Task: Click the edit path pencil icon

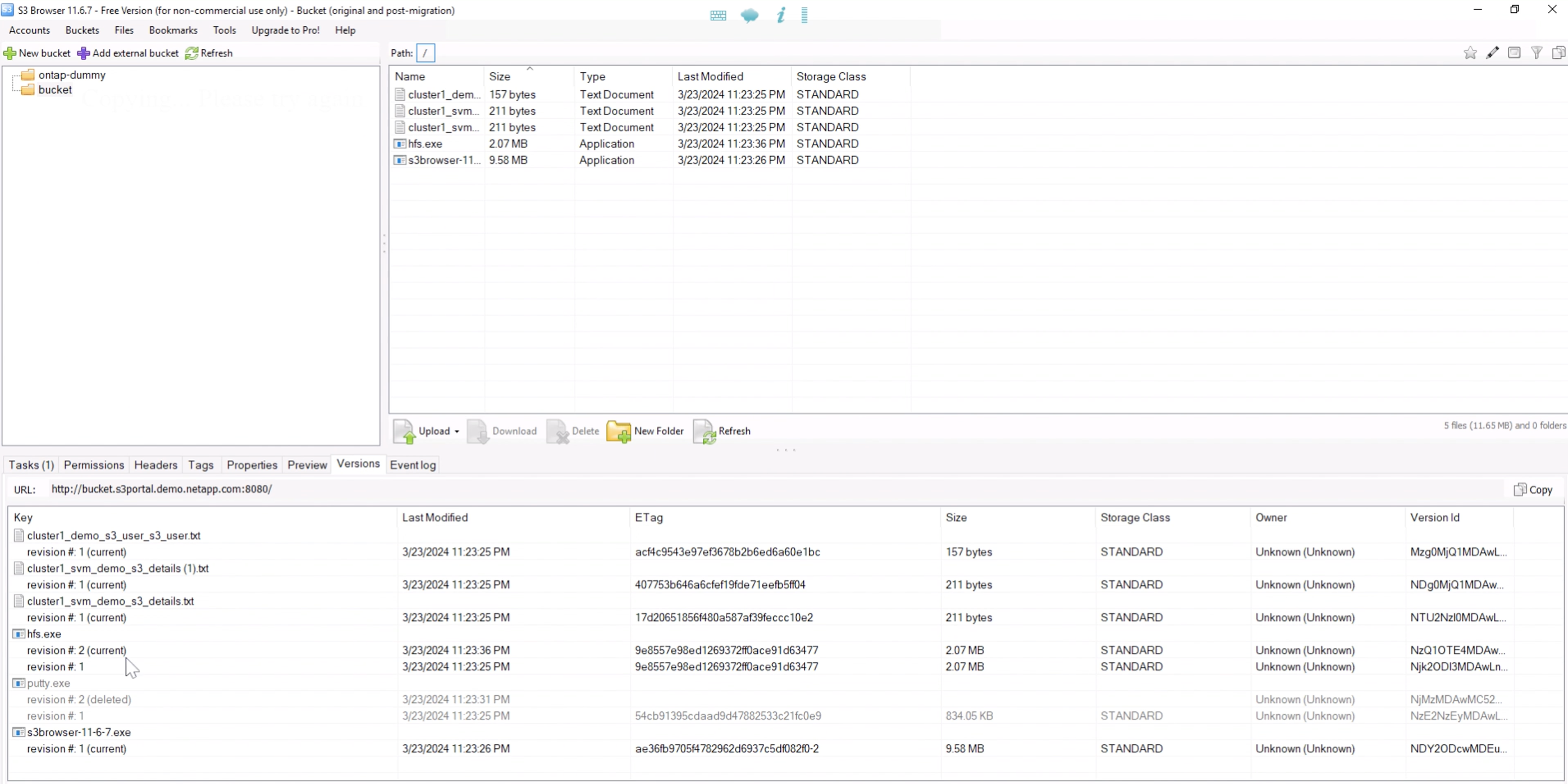Action: click(1492, 53)
